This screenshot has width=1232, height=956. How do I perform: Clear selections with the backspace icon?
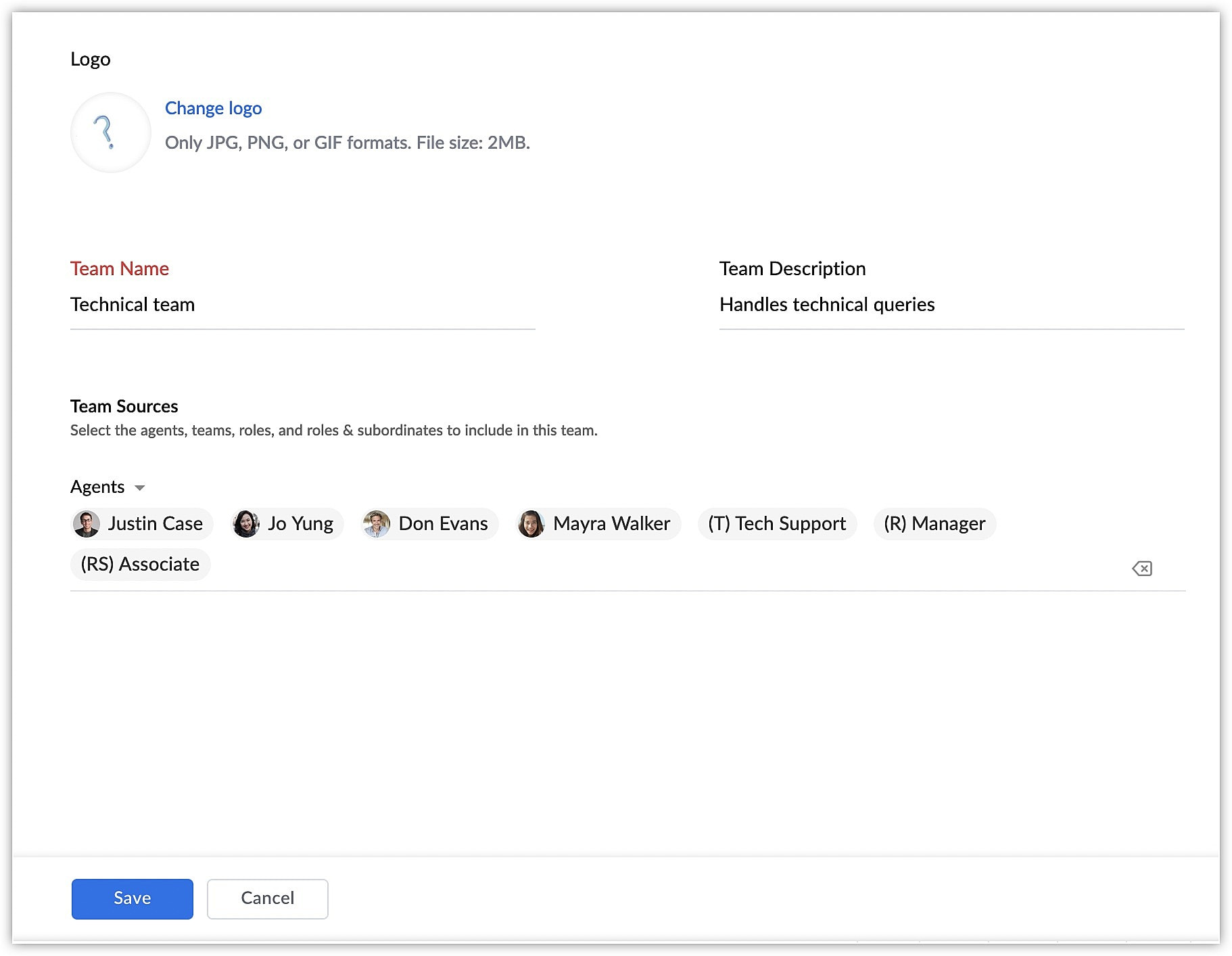(1142, 569)
